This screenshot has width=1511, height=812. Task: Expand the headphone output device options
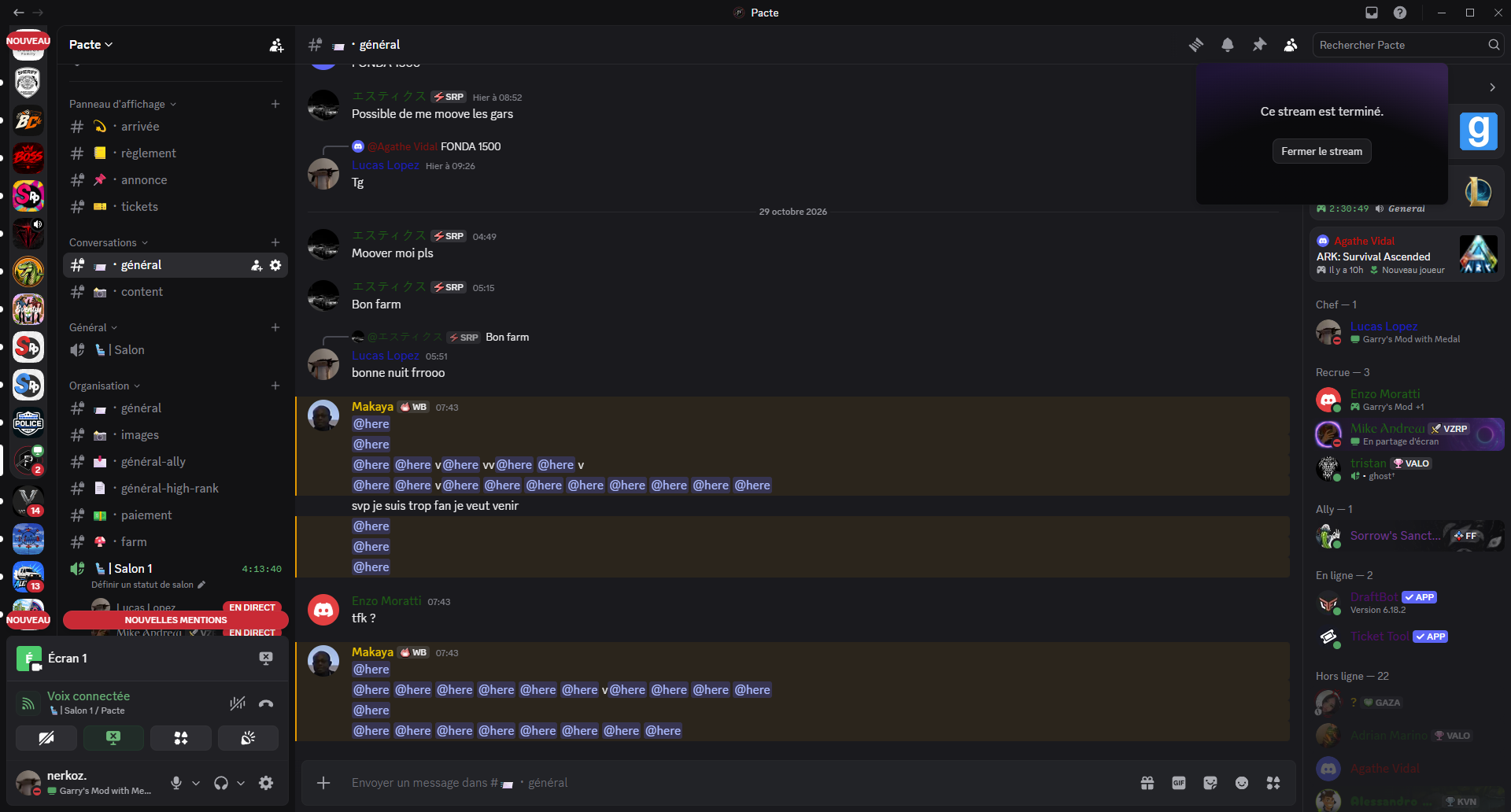[241, 783]
